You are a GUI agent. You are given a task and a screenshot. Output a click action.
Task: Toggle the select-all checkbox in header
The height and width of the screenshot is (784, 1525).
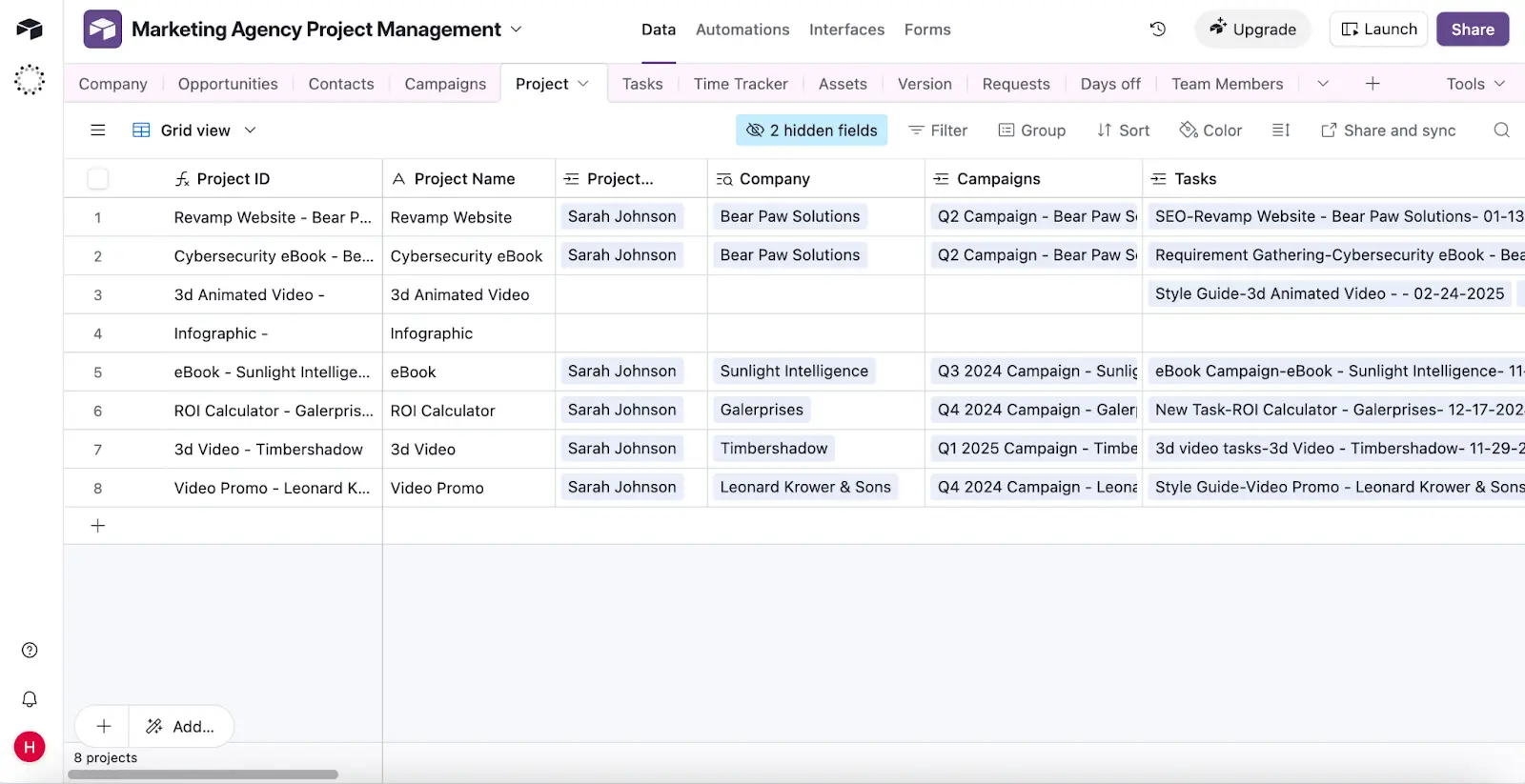click(x=97, y=179)
